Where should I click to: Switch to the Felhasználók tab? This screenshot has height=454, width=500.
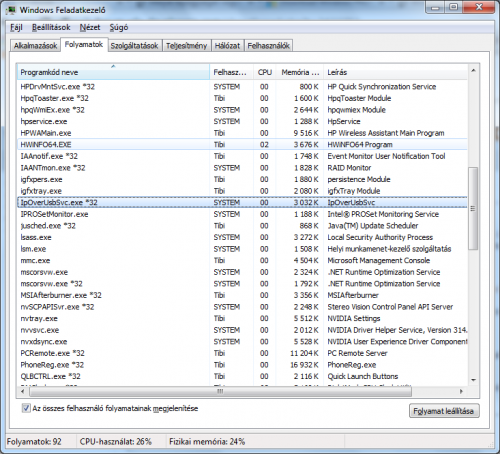coord(268,46)
